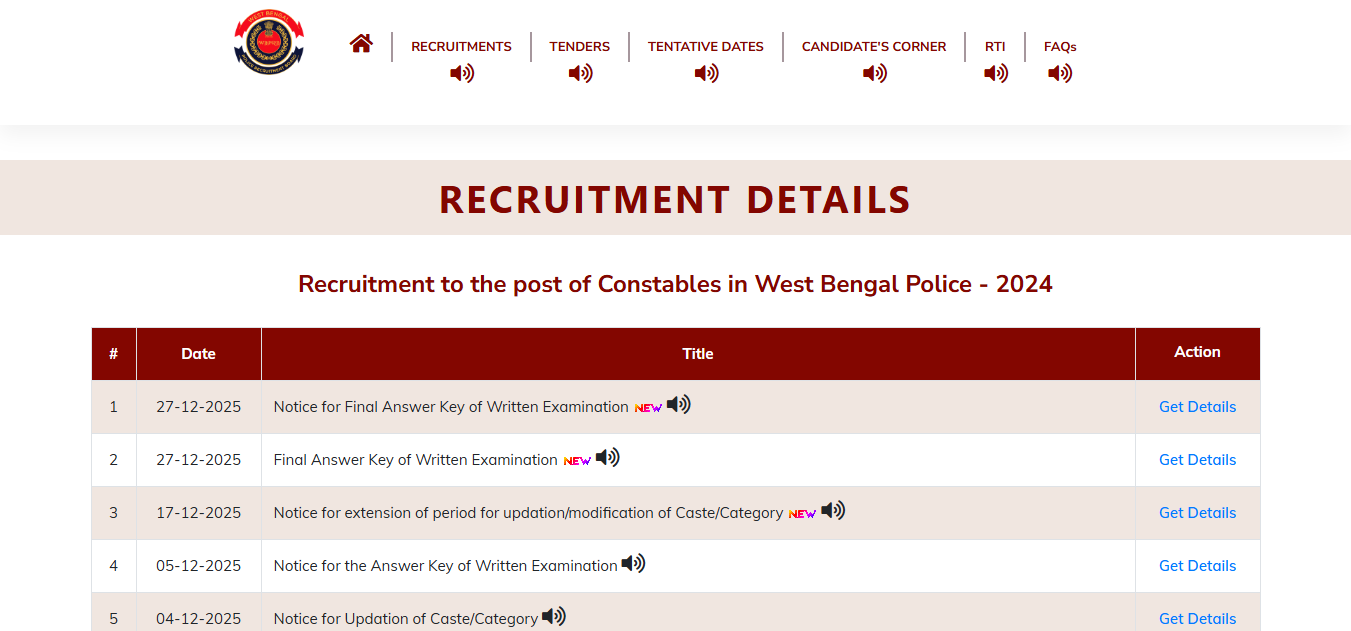Screen dimensions: 1351x631
Task: Play audio under the RTI menu
Action: [995, 73]
